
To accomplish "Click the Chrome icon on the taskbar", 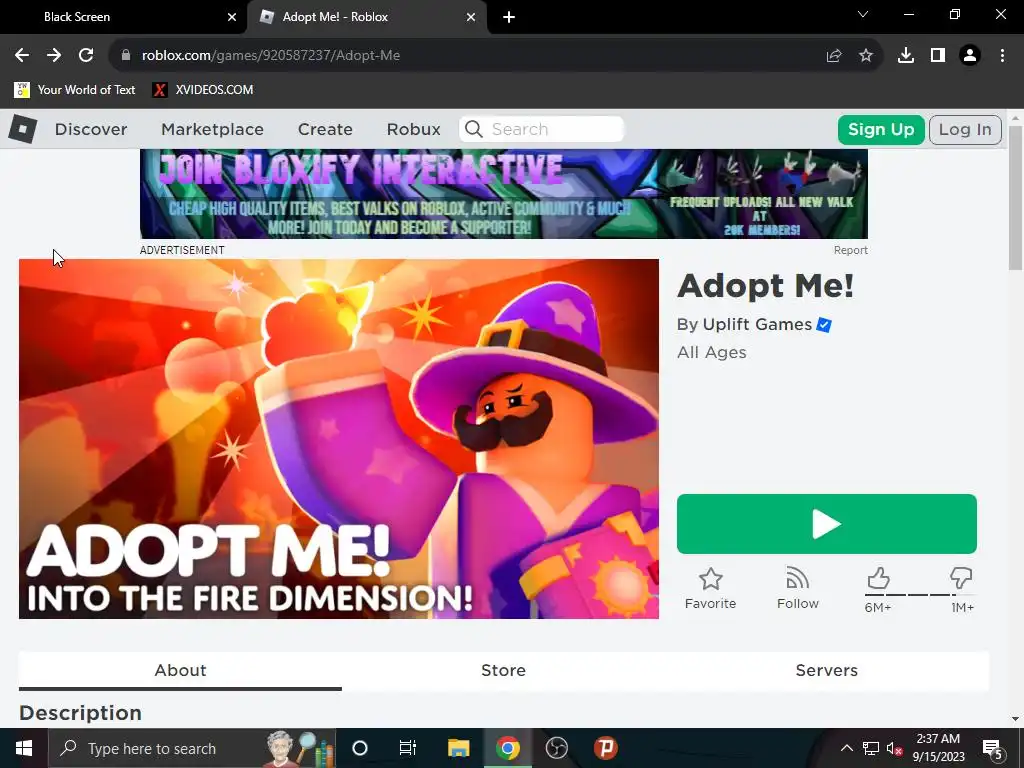I will [x=507, y=748].
